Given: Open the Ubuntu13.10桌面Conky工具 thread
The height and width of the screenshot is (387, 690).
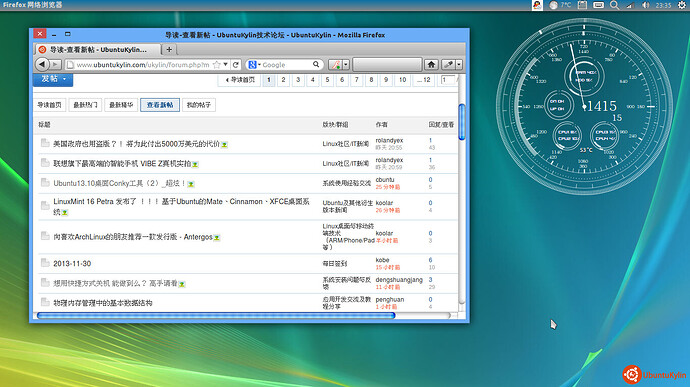Looking at the screenshot, I should 119,183.
